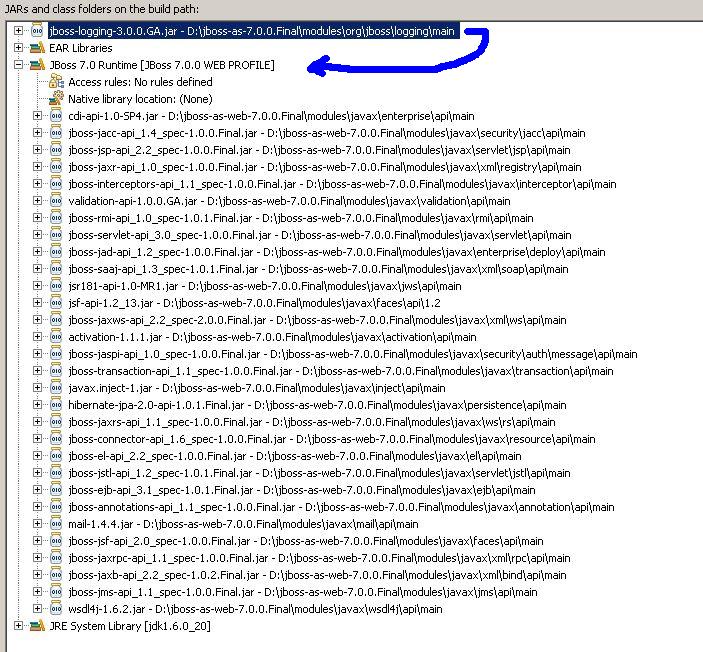703x652 pixels.
Task: Expand the jsr181-api-1.0-MR1.jar node
Action: coord(38,286)
